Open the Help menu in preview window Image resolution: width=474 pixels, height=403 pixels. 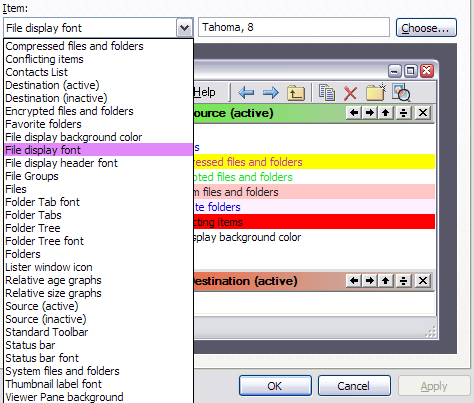204,92
